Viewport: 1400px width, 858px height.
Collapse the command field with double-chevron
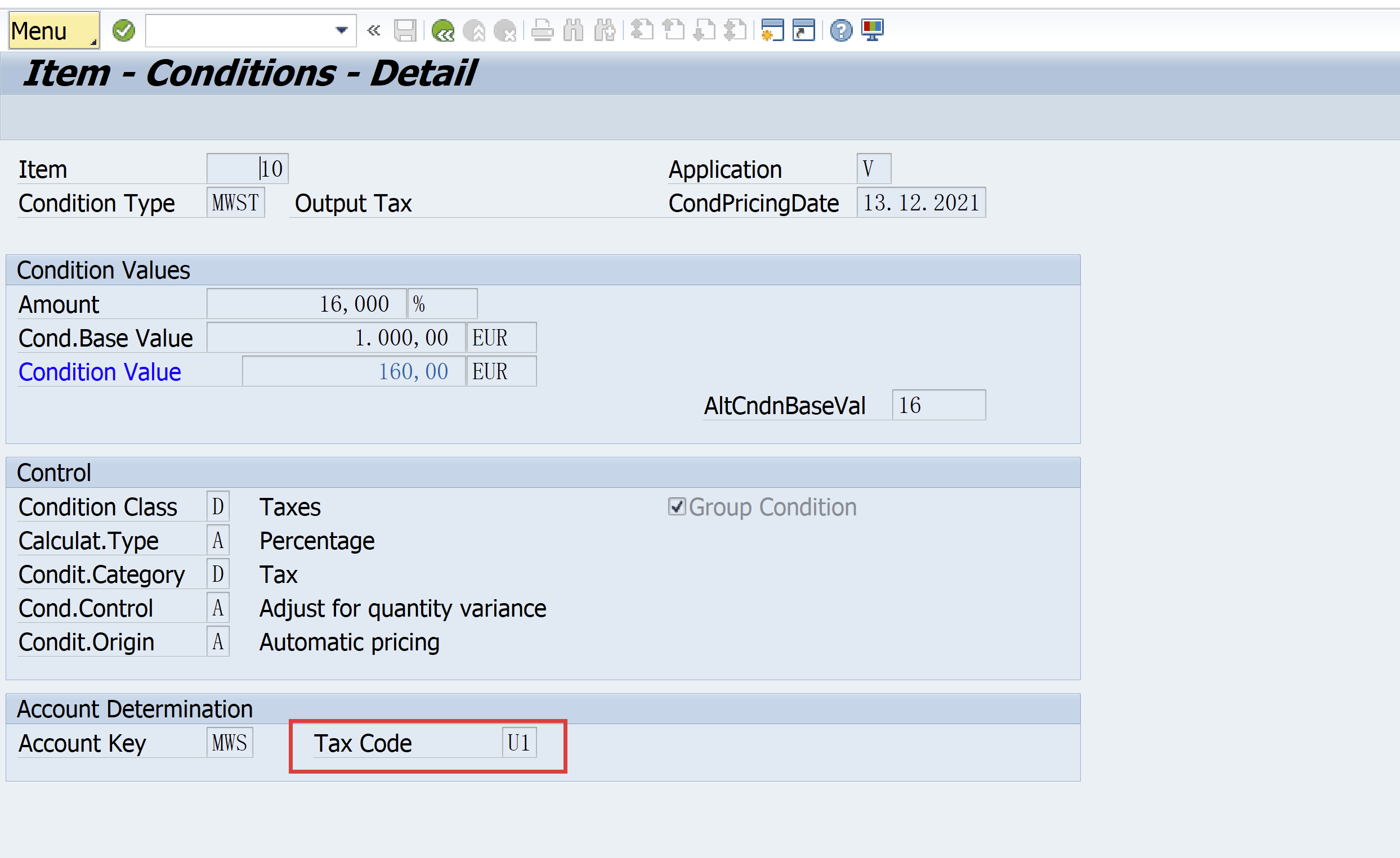click(373, 31)
